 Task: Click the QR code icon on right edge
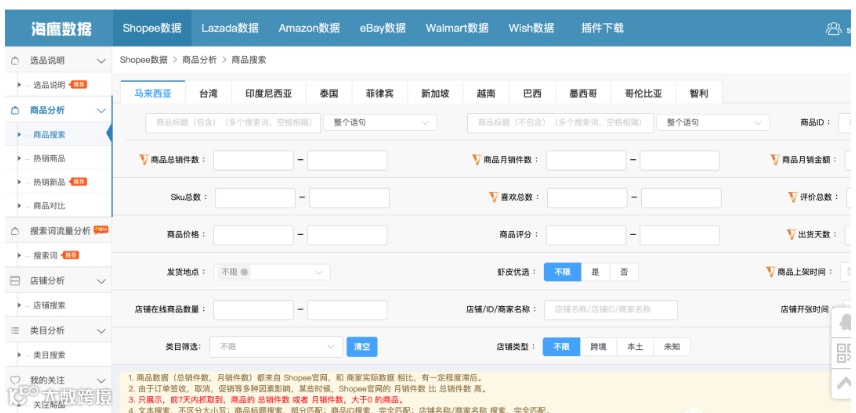(x=845, y=353)
